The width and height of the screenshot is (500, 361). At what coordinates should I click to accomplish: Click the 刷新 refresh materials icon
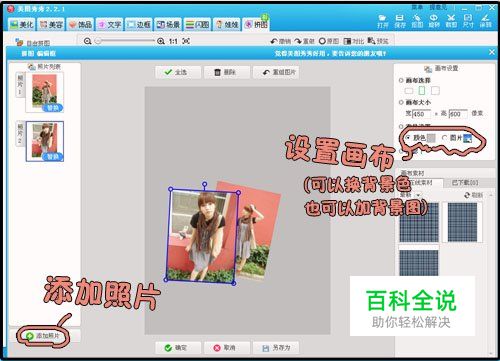(467, 195)
